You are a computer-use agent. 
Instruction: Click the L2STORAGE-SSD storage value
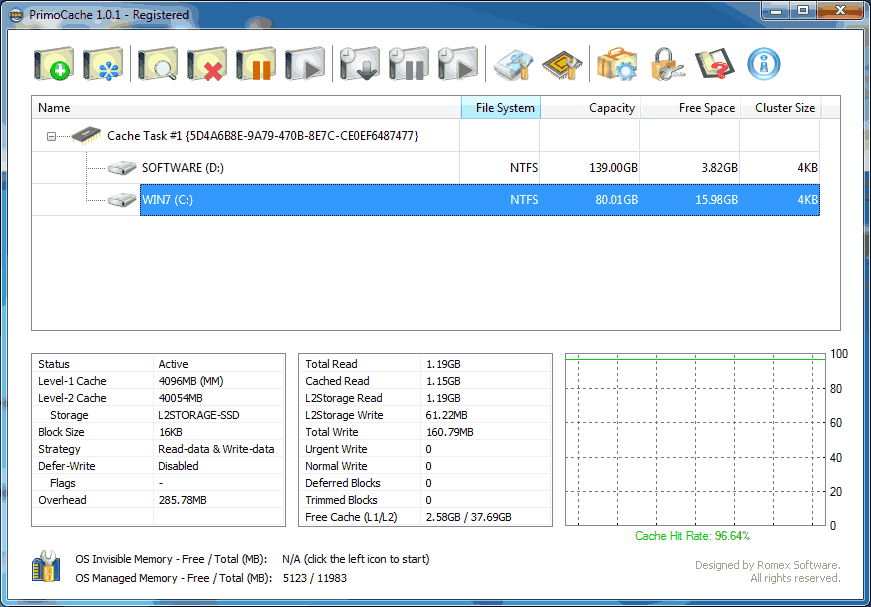[x=199, y=415]
